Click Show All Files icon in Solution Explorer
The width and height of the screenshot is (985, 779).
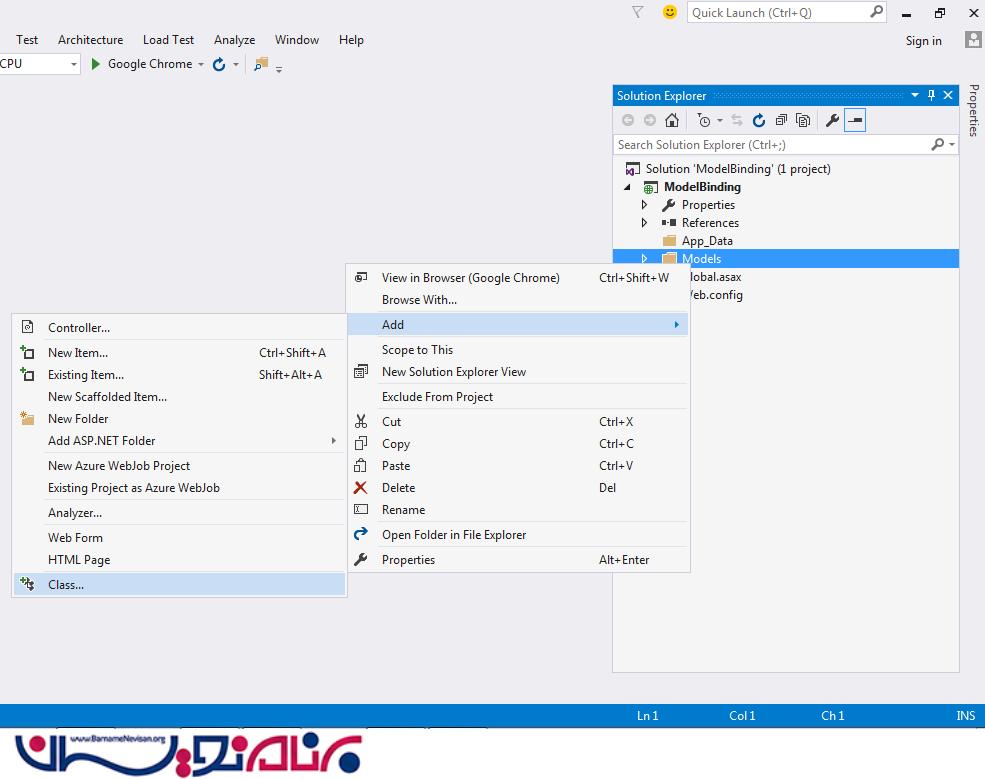(803, 121)
